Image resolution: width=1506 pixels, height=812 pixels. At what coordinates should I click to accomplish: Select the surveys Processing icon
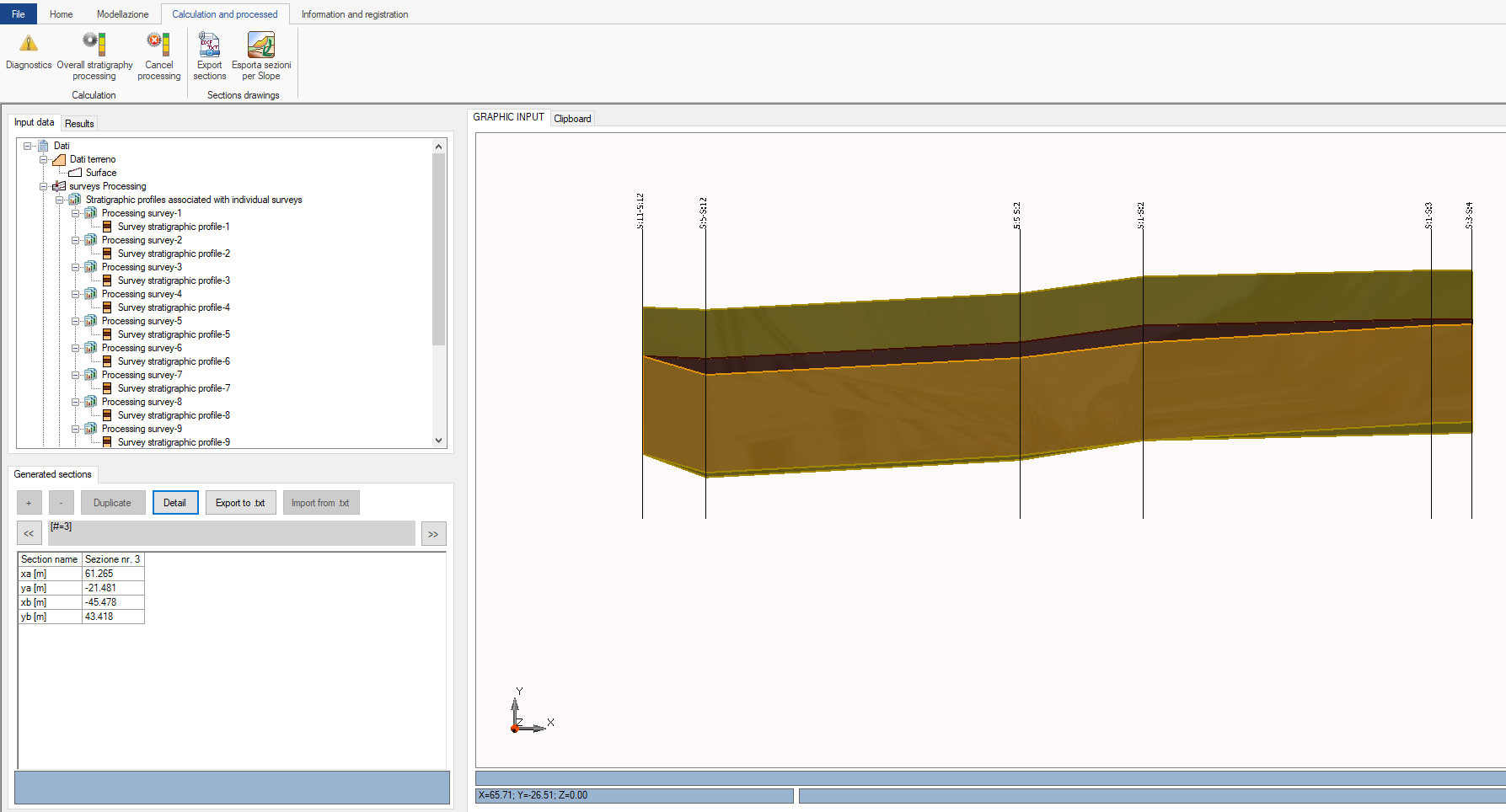(59, 186)
